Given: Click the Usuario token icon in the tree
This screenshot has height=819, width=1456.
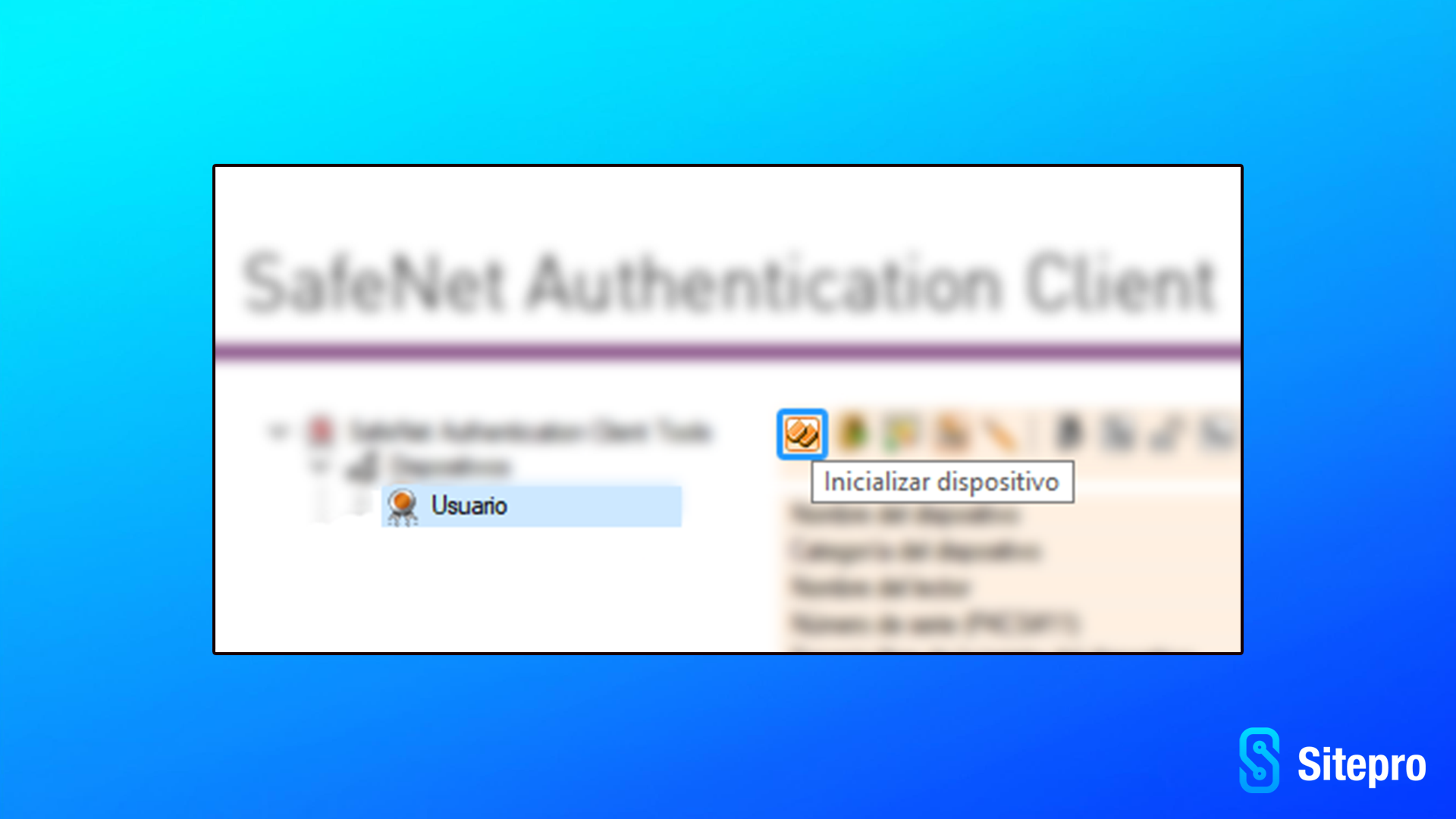Looking at the screenshot, I should pos(402,507).
